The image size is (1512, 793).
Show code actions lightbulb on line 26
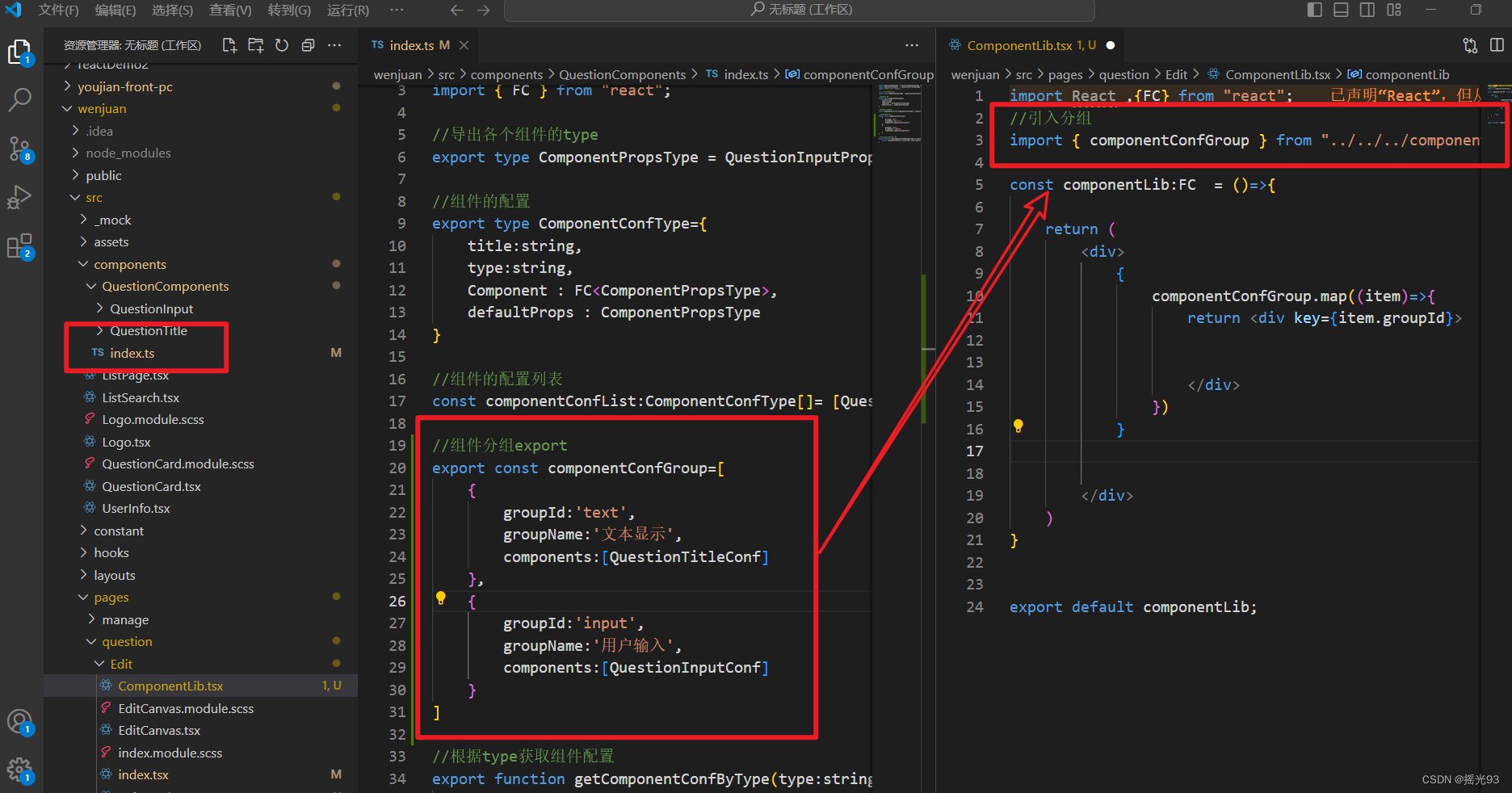click(441, 598)
